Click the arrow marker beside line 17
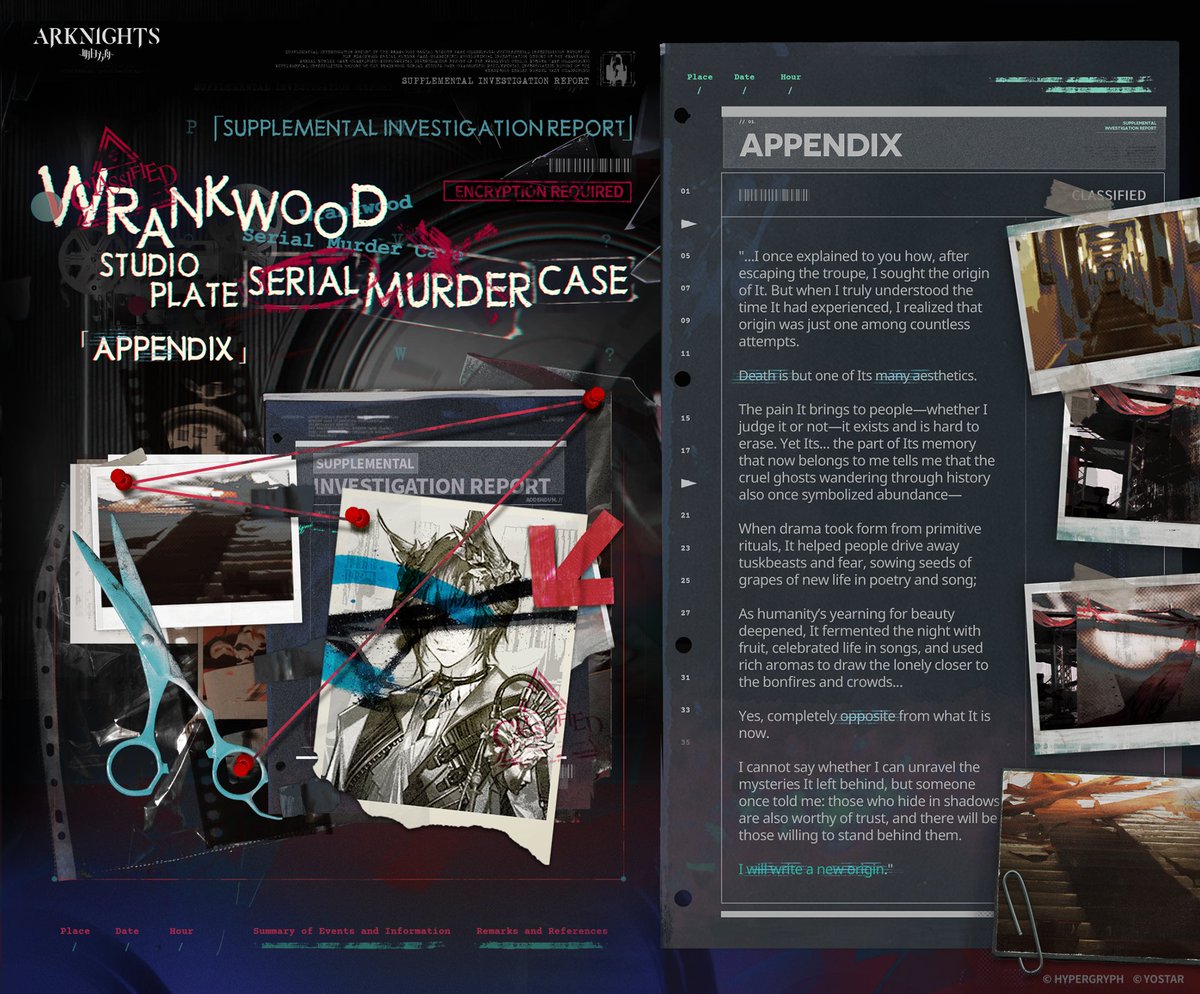The height and width of the screenshot is (994, 1200). (x=688, y=483)
